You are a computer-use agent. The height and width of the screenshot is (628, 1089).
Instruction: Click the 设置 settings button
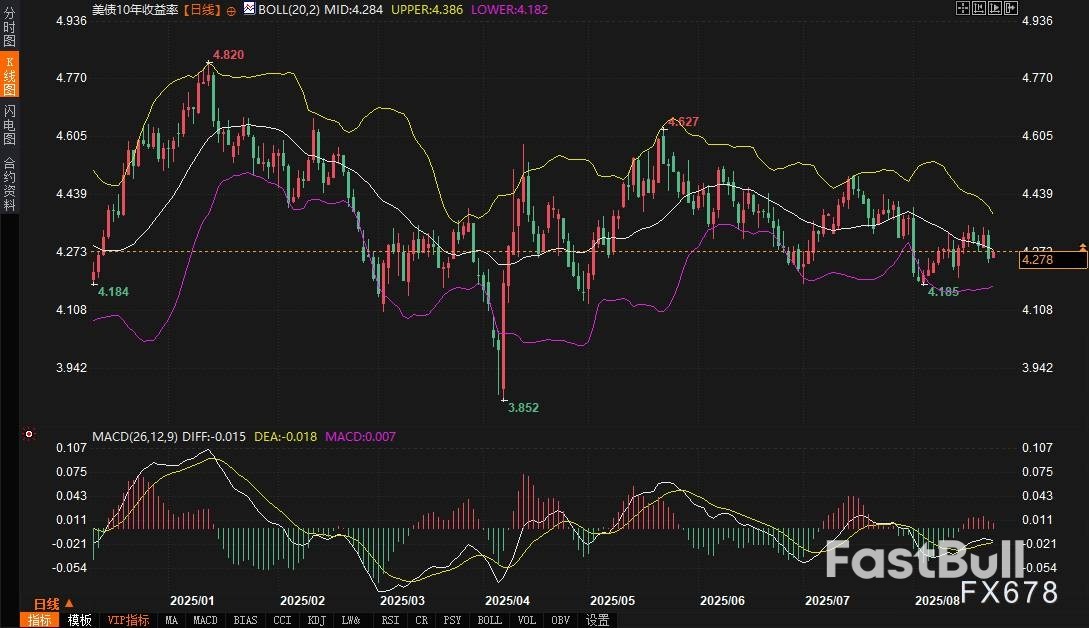point(598,620)
